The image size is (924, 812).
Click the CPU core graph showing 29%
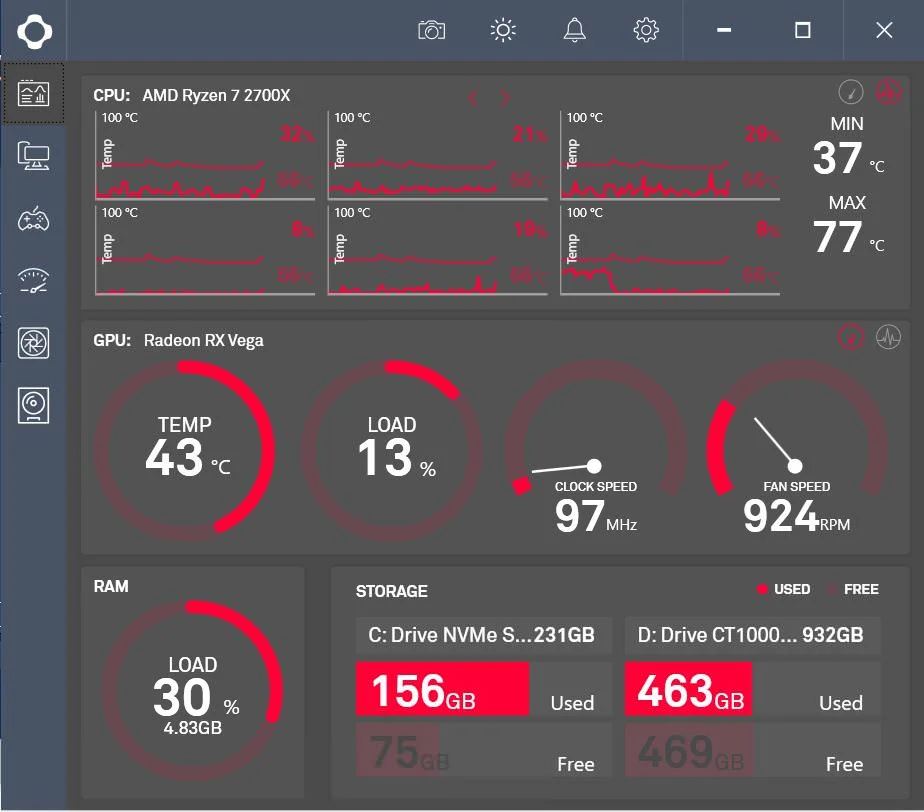pos(670,155)
